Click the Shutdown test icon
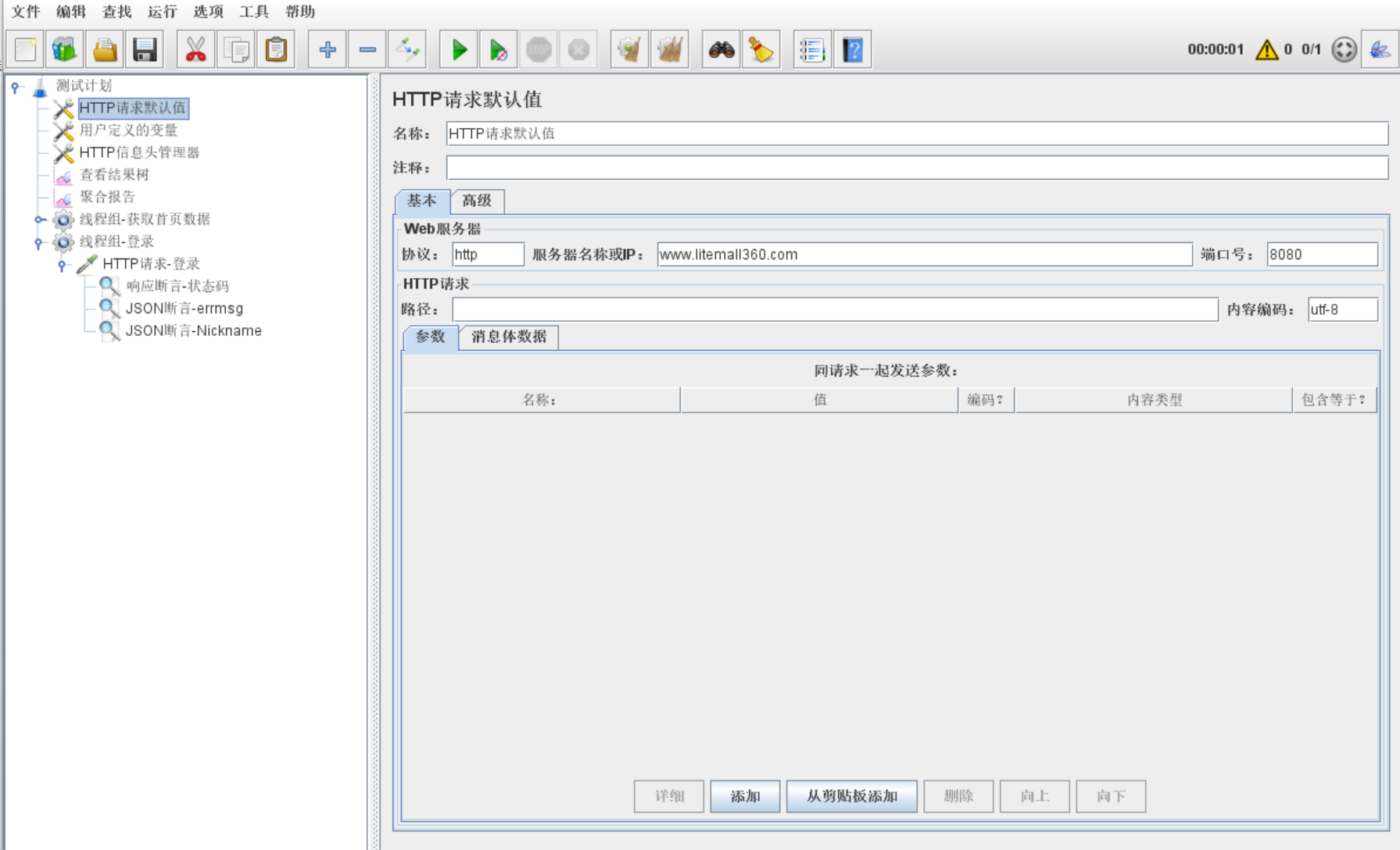Image resolution: width=1400 pixels, height=850 pixels. click(578, 50)
